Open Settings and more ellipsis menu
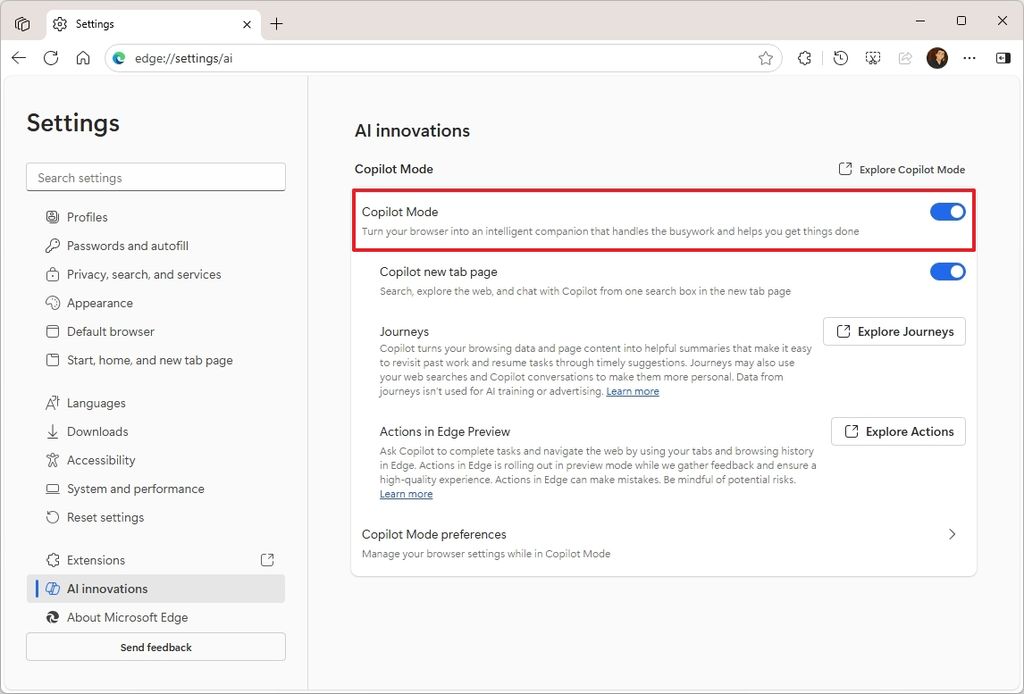This screenshot has height=694, width=1024. pos(969,58)
